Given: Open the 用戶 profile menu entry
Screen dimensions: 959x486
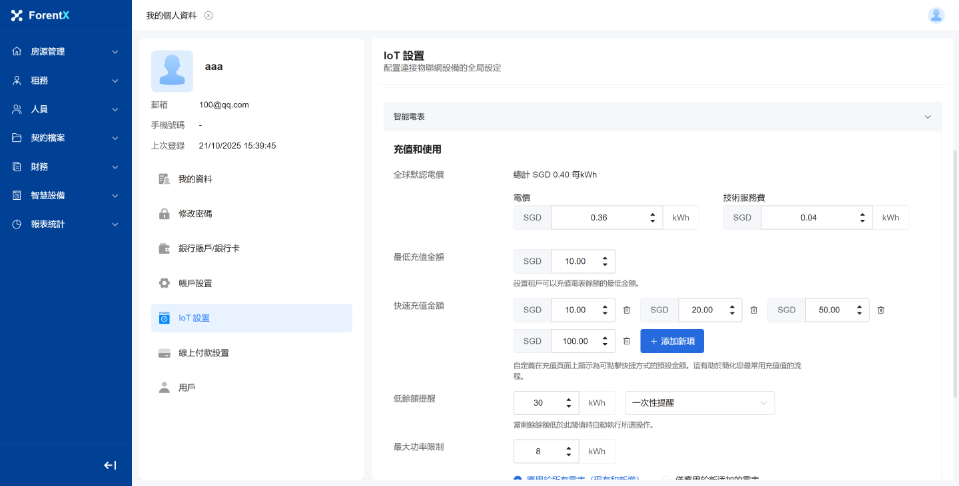Looking at the screenshot, I should point(186,387).
